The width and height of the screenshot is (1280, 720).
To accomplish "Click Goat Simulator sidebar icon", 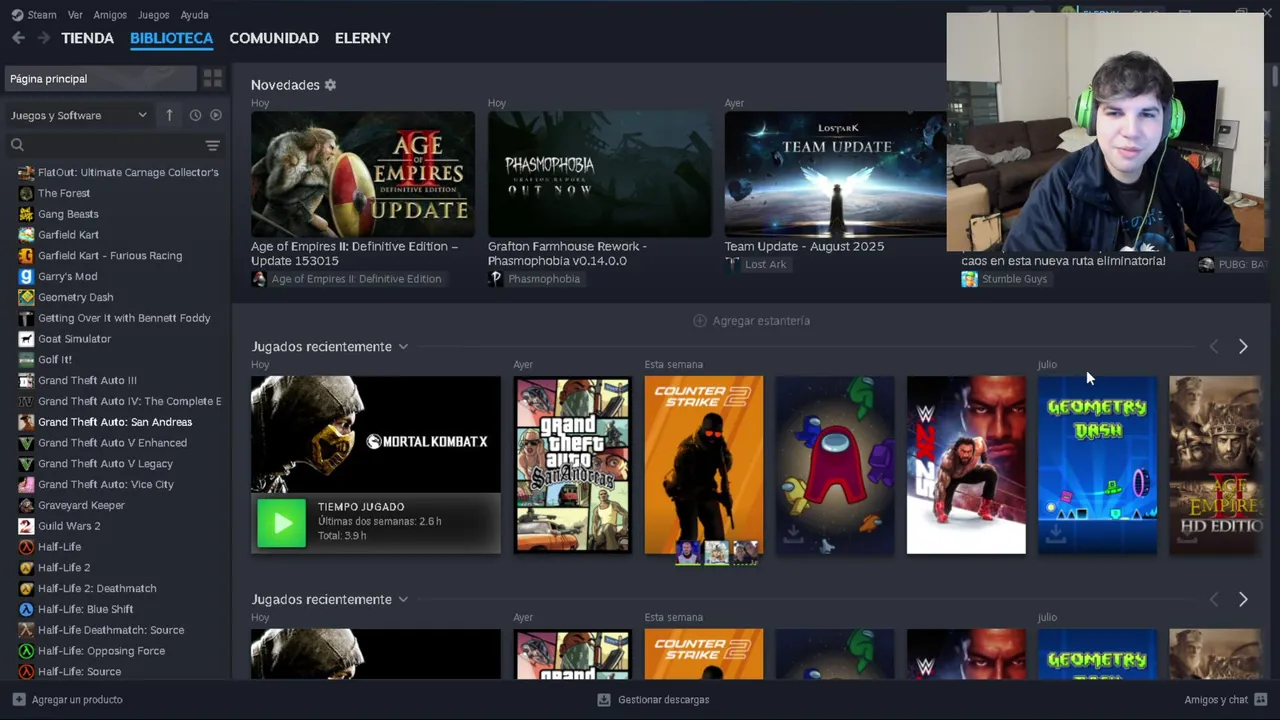I will [27, 339].
